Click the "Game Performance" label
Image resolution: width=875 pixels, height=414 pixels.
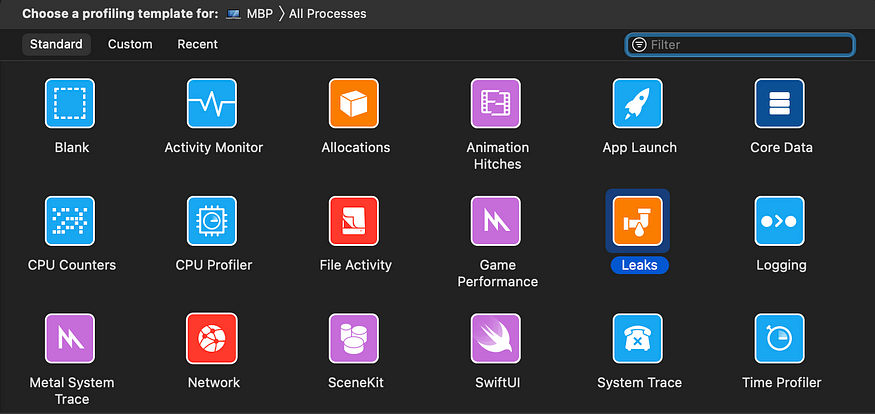point(498,273)
